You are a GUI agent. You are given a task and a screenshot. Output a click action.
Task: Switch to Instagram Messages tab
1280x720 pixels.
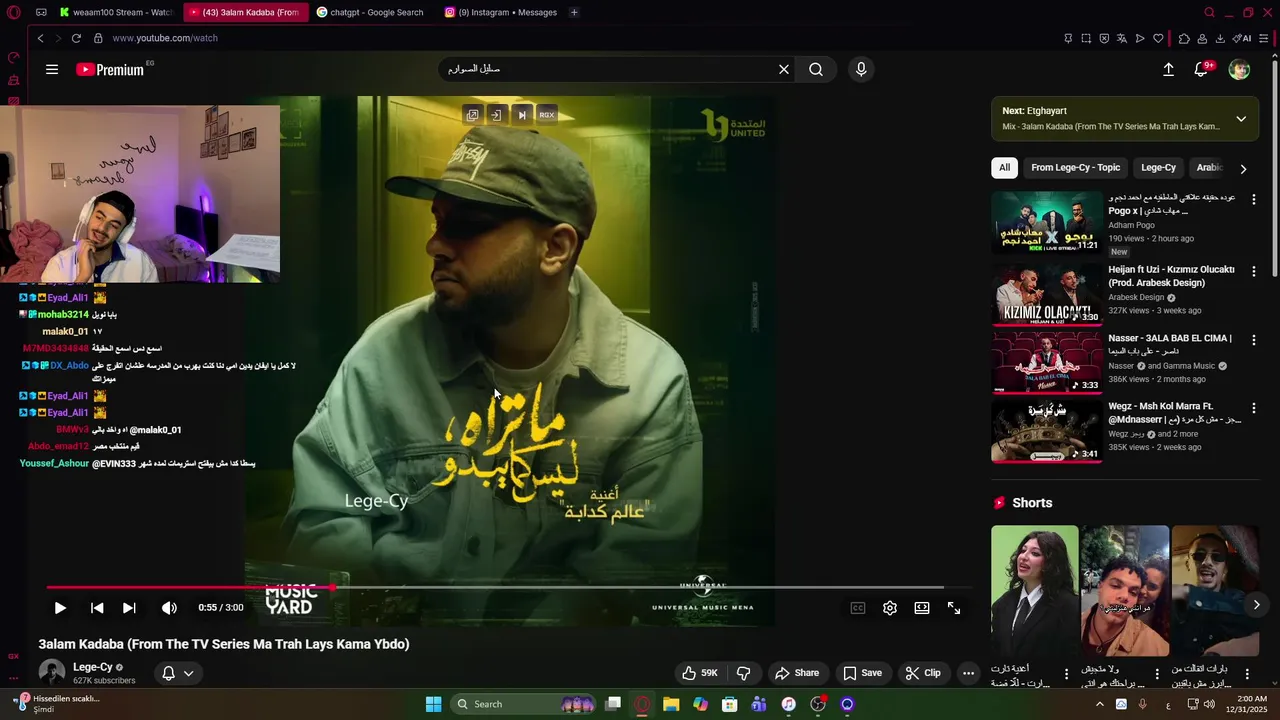click(x=501, y=12)
